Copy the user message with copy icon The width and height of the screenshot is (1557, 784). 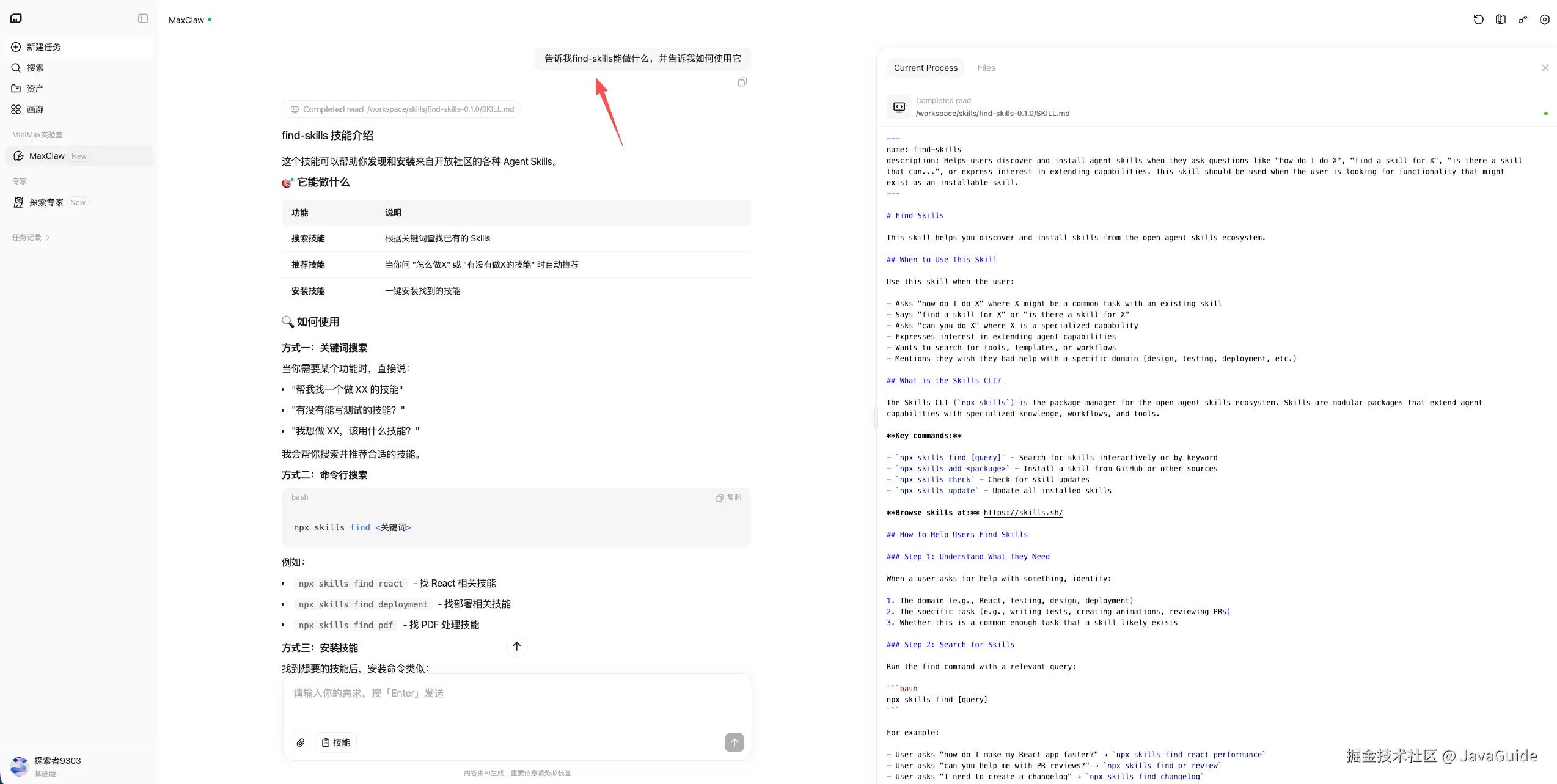742,82
